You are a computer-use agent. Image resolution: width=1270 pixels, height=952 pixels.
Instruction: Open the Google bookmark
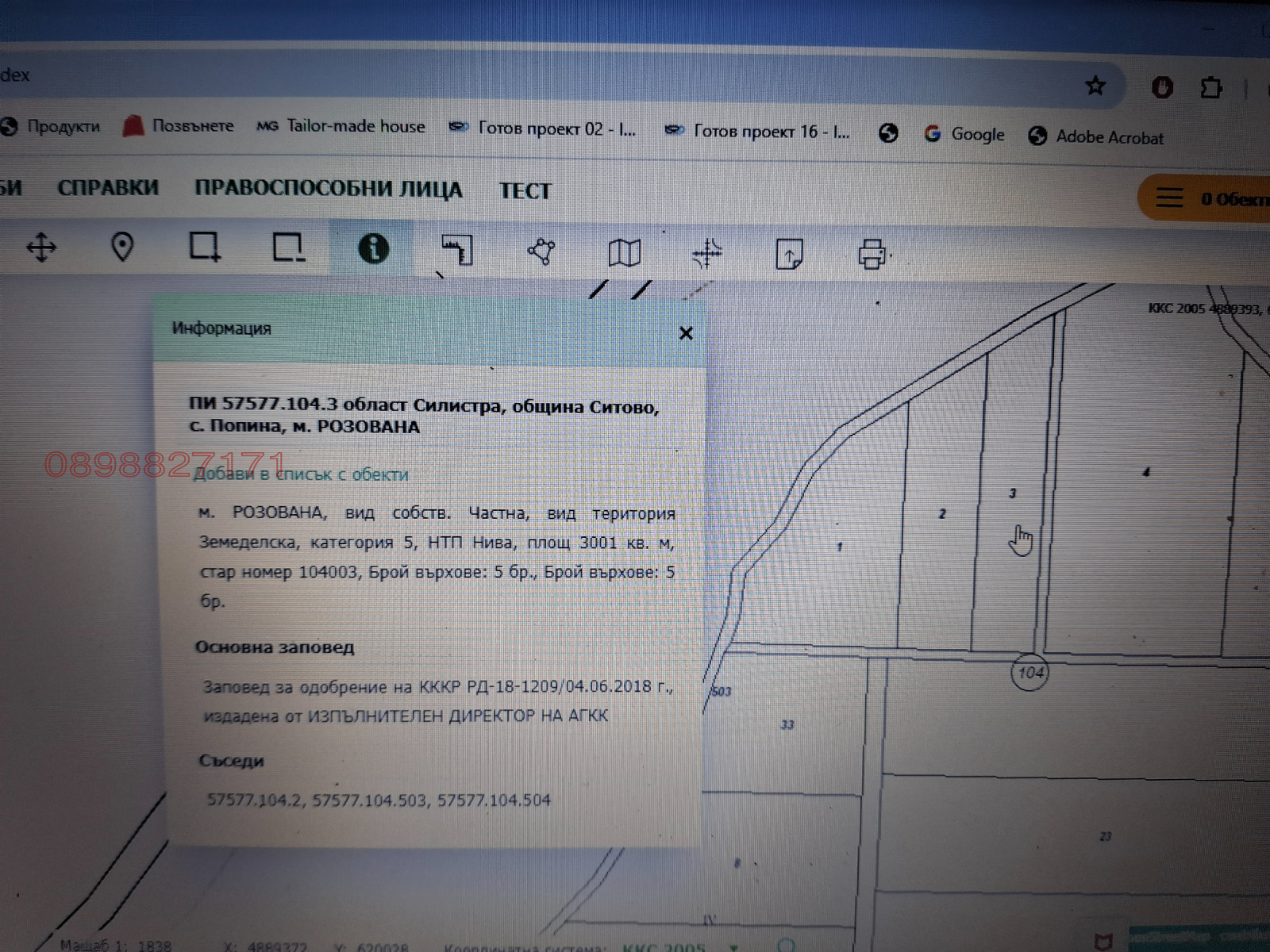tap(964, 134)
